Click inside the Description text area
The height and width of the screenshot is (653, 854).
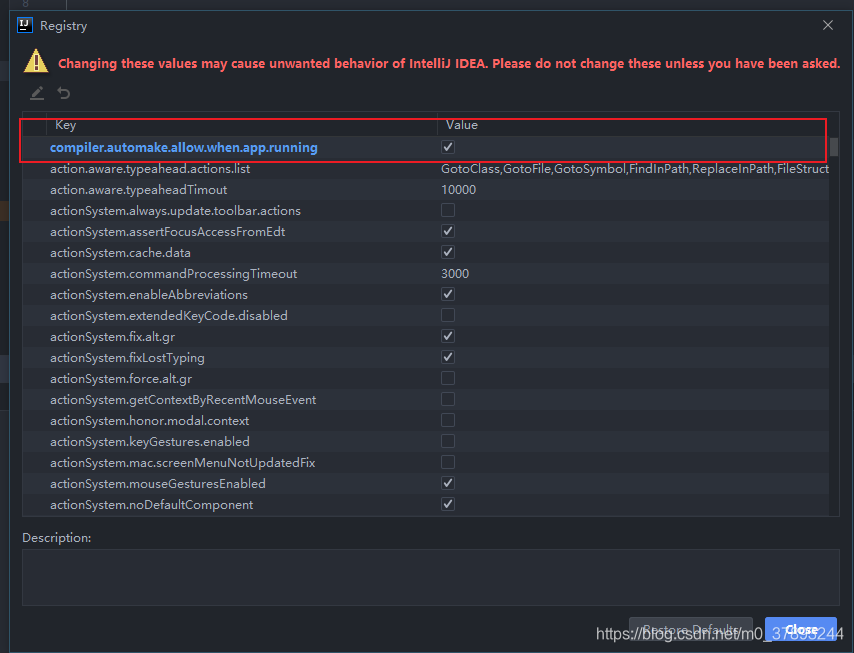point(430,577)
